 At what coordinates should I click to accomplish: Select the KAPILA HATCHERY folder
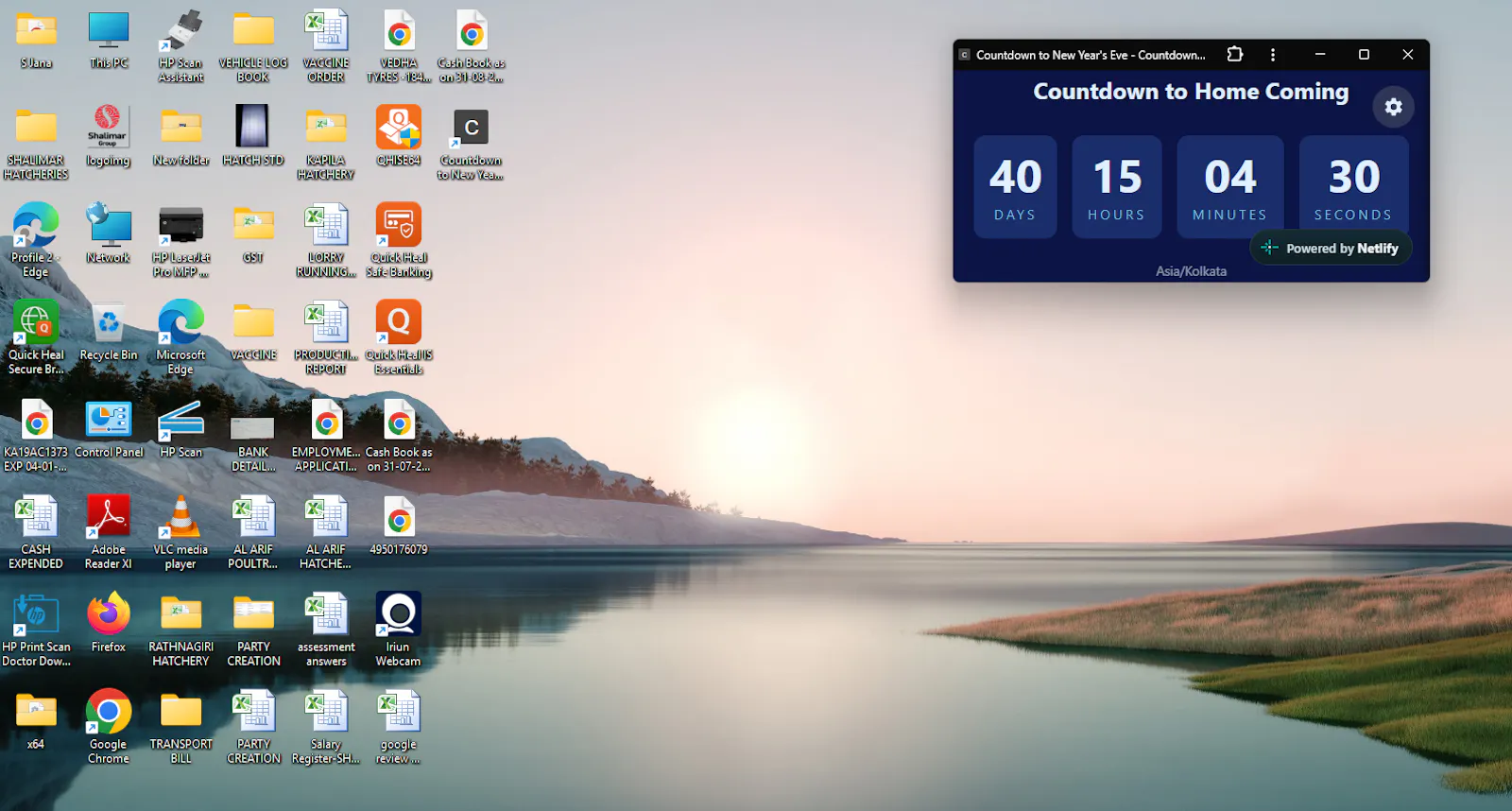click(x=326, y=145)
